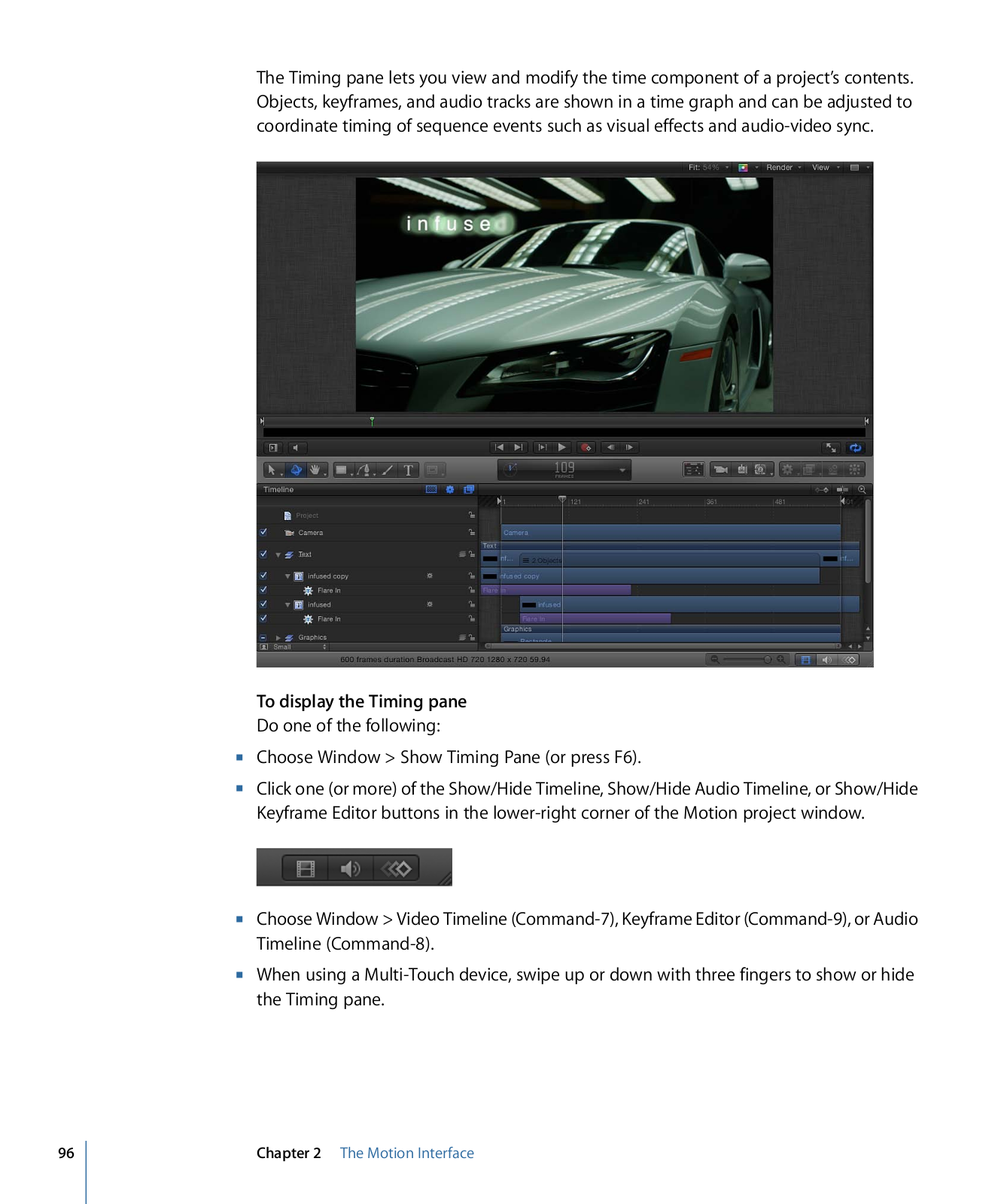Image resolution: width=1004 pixels, height=1204 pixels.
Task: Toggle Show/Hide Behaviors gear in Timeline header
Action: (x=450, y=489)
